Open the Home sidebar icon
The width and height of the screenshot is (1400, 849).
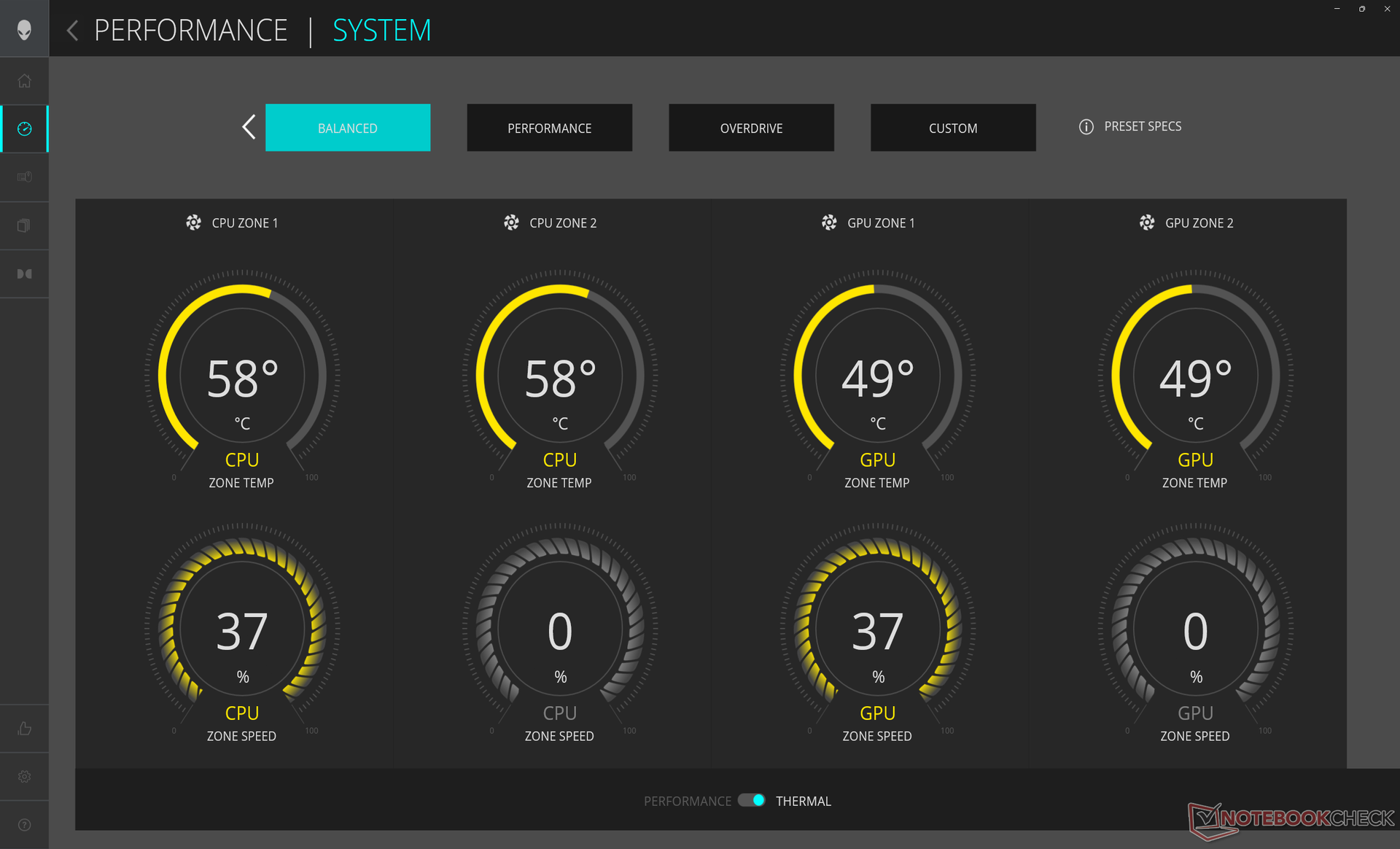24,81
